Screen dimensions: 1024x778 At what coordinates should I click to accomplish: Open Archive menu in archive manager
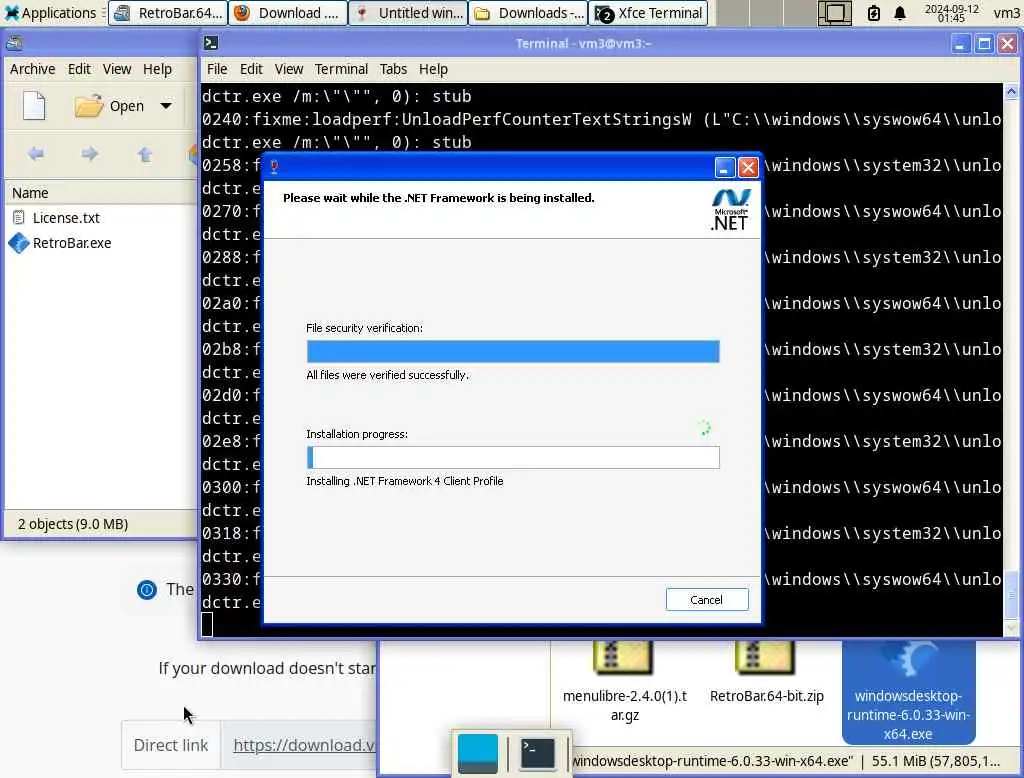[x=33, y=69]
